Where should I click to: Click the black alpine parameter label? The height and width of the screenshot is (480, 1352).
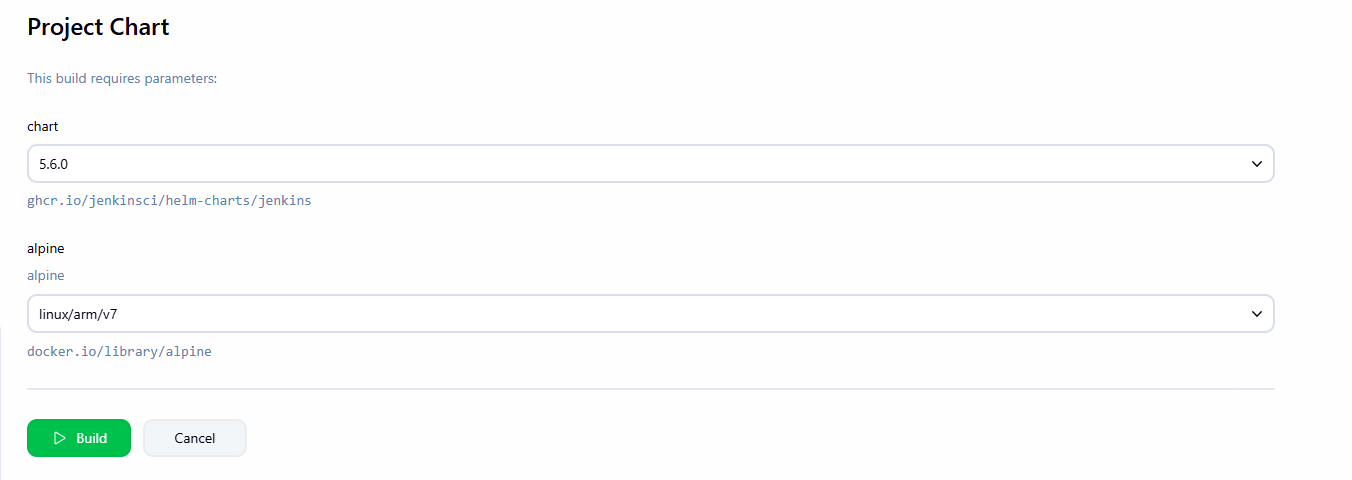pos(46,248)
